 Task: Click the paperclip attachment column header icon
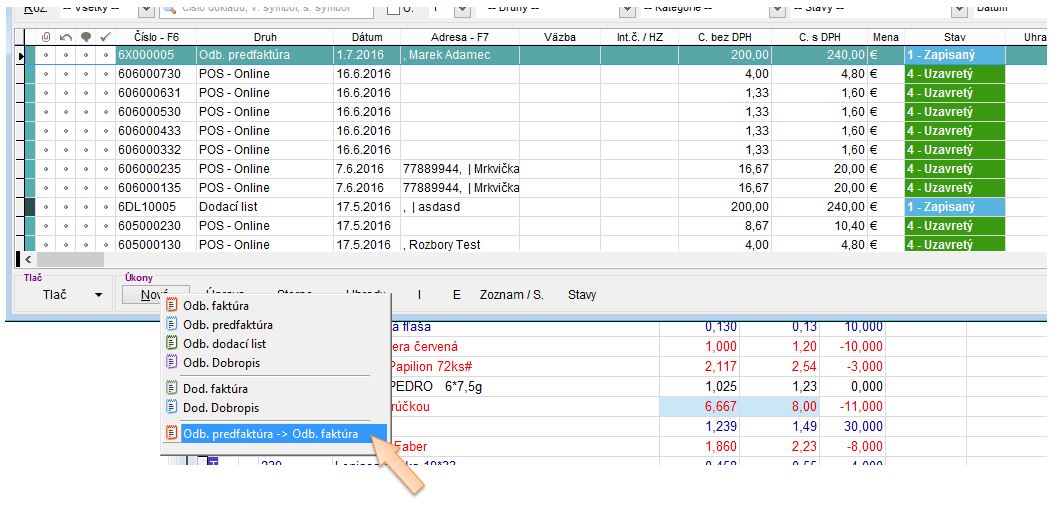coord(46,37)
